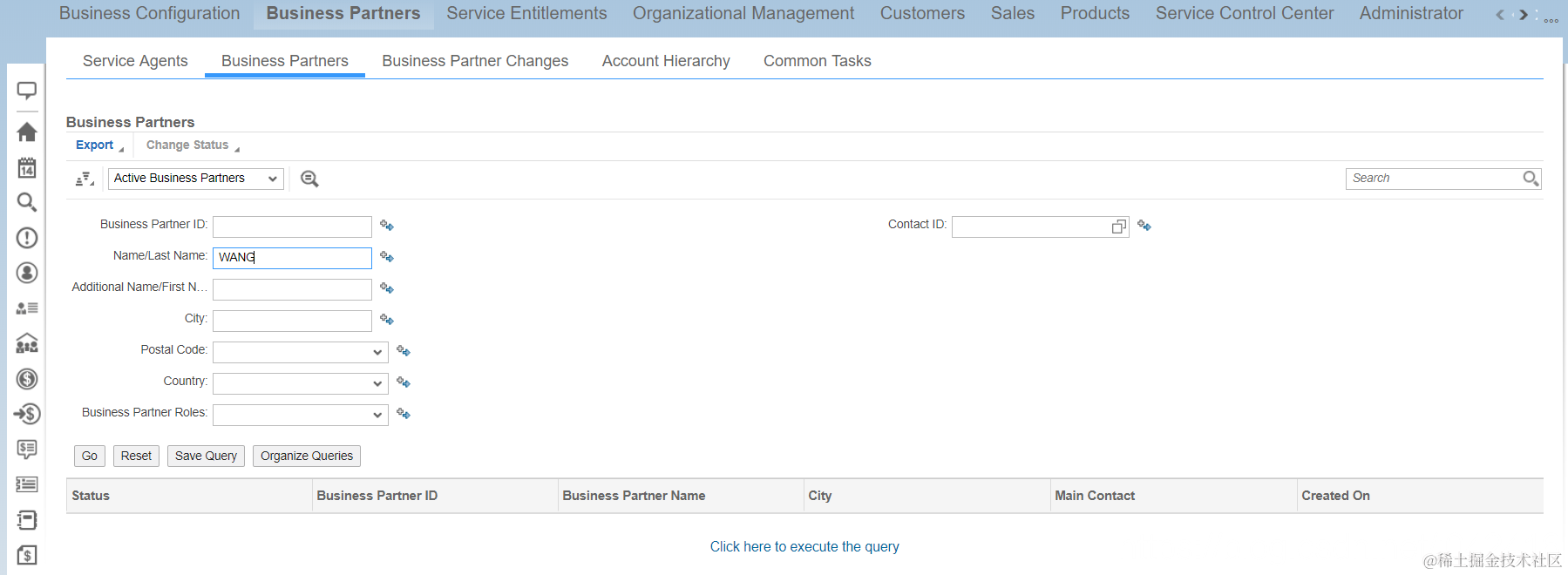Open the Export menu

[99, 145]
